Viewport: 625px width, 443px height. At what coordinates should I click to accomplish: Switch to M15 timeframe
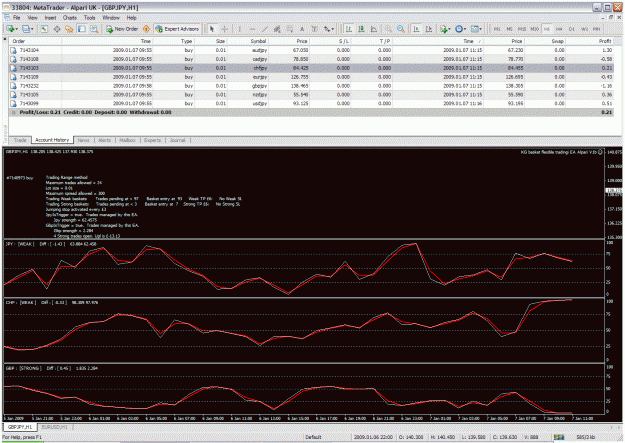pyautogui.click(x=522, y=29)
